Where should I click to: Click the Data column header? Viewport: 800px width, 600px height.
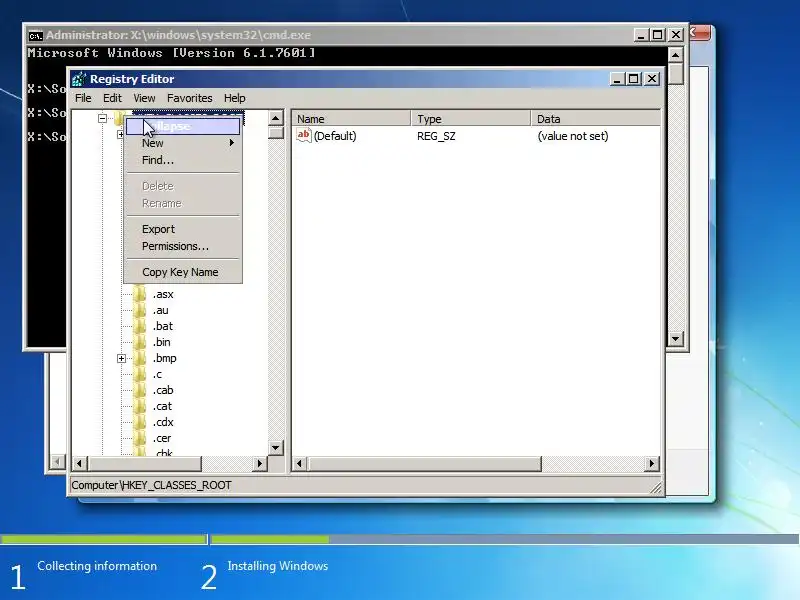[x=595, y=119]
